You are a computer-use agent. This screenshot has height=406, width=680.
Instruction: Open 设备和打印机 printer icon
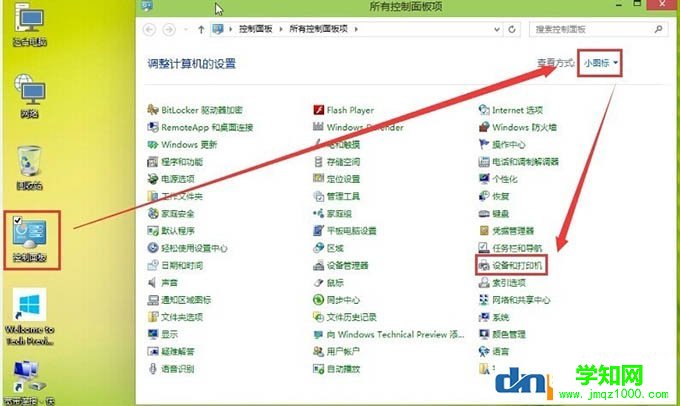[x=484, y=265]
